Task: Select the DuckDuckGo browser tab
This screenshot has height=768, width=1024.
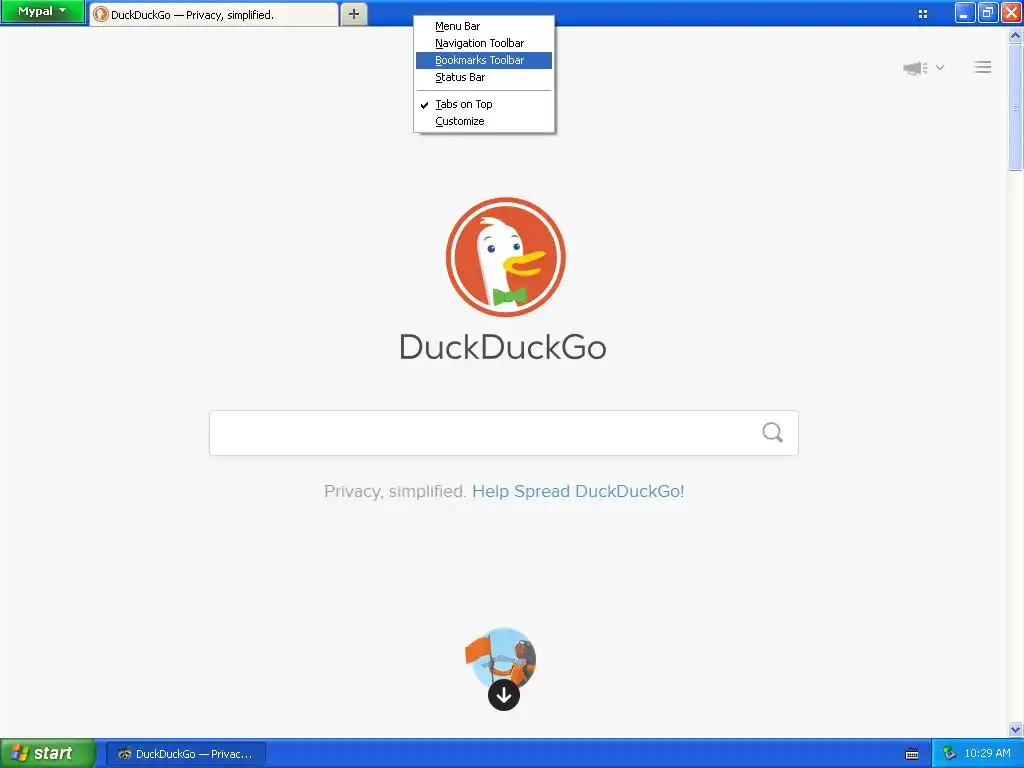Action: [214, 14]
